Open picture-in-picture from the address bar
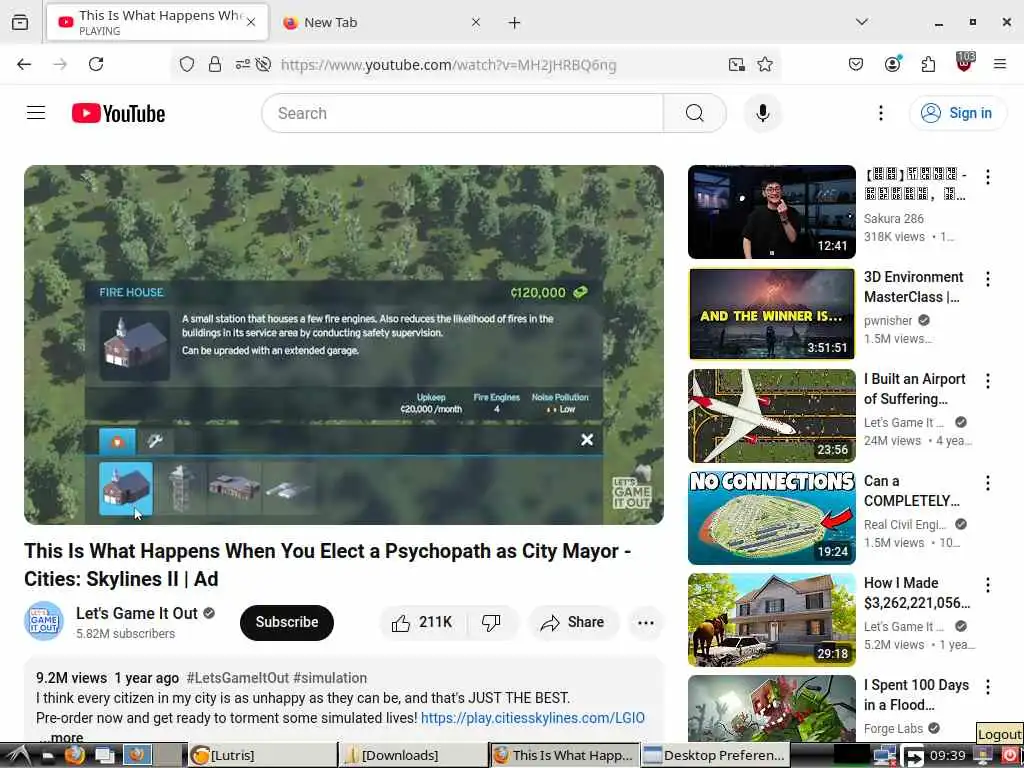1024x768 pixels. tap(737, 64)
